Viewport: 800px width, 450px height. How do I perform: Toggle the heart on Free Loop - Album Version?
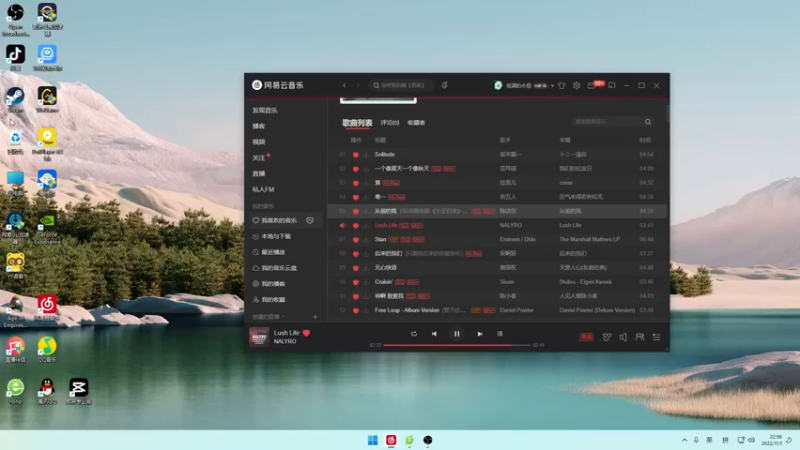click(x=356, y=310)
